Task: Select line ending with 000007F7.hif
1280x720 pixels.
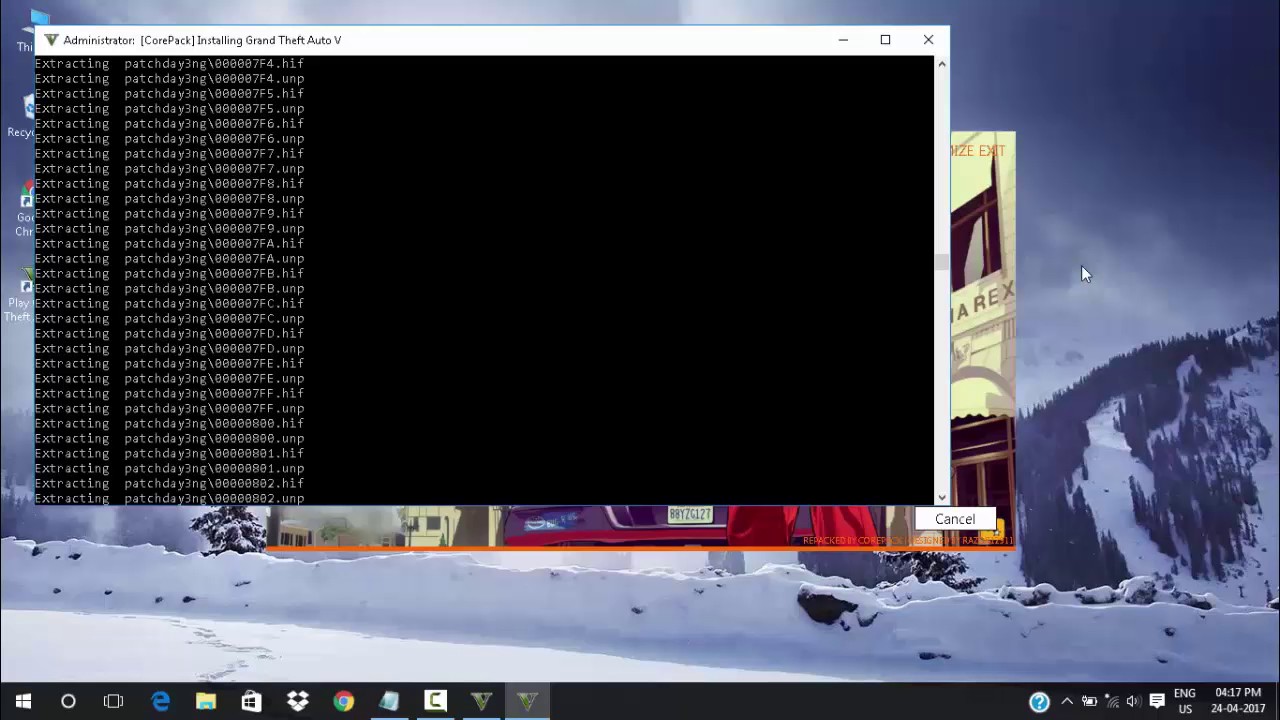Action: (170, 154)
